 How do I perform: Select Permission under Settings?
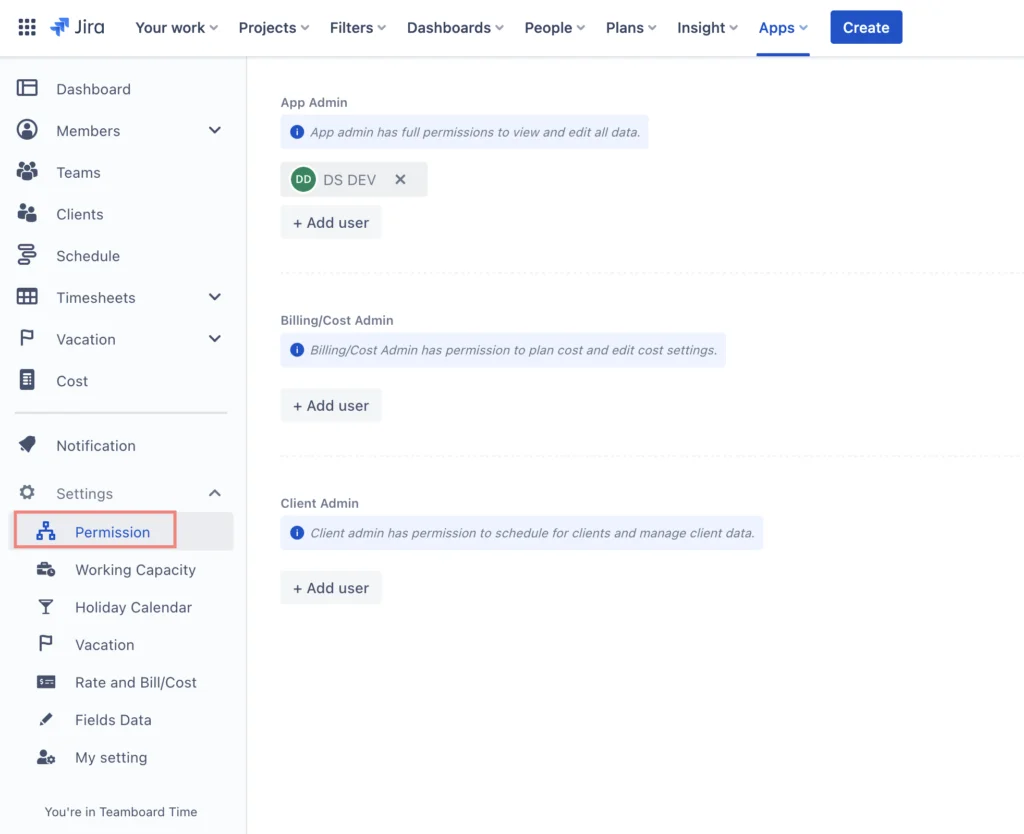112,532
